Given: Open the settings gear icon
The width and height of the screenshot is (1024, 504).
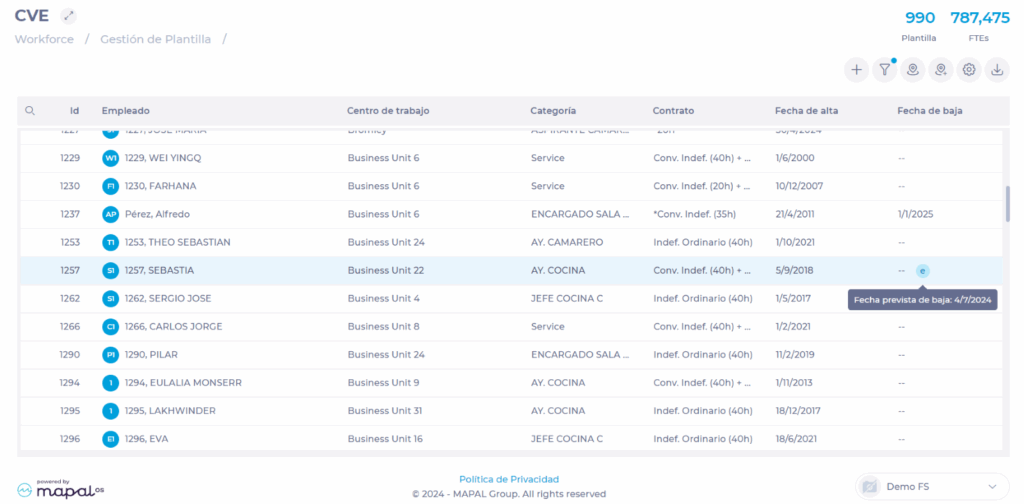Looking at the screenshot, I should [968, 69].
